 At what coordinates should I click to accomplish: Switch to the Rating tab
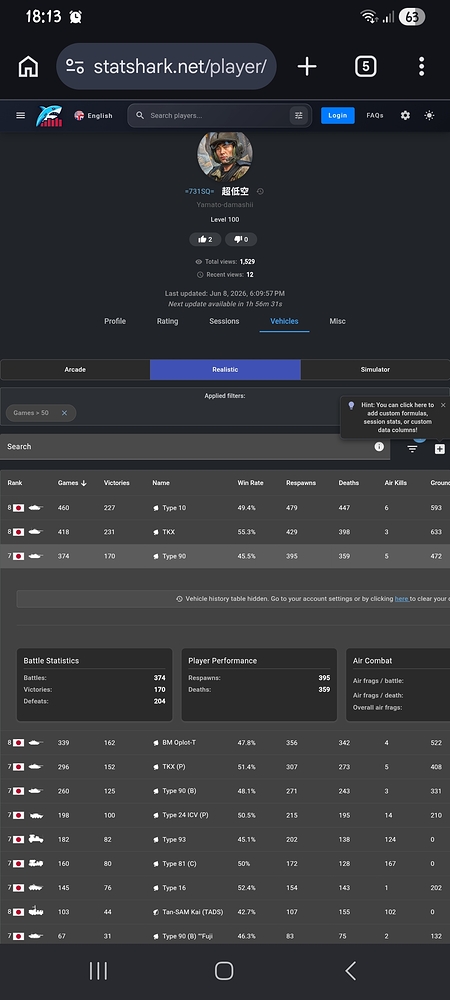click(x=168, y=321)
